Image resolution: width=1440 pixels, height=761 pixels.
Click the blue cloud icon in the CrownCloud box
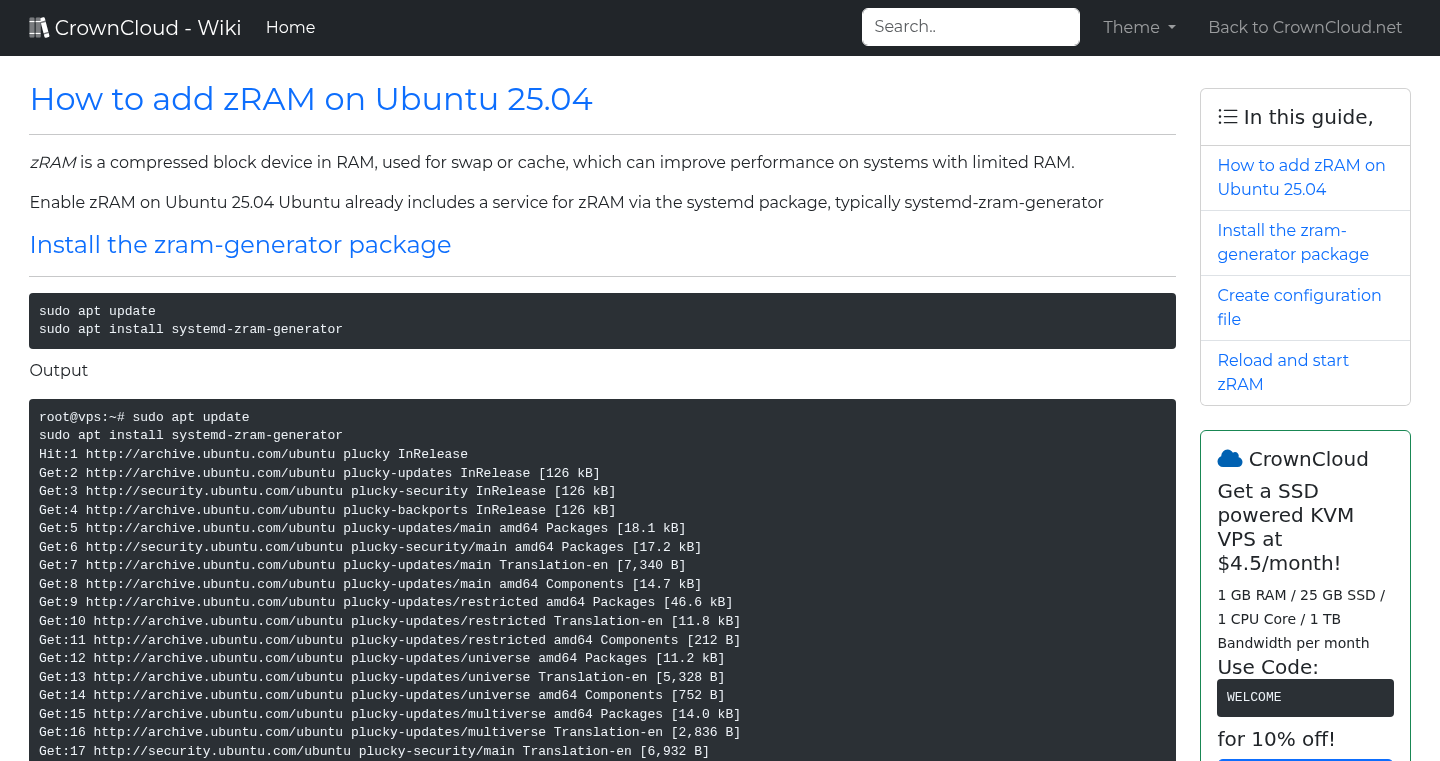pos(1229,458)
